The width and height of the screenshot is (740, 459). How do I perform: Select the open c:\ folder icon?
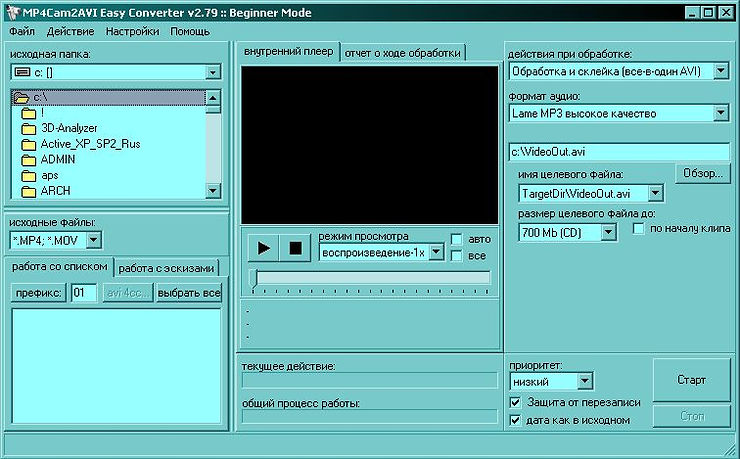21,98
